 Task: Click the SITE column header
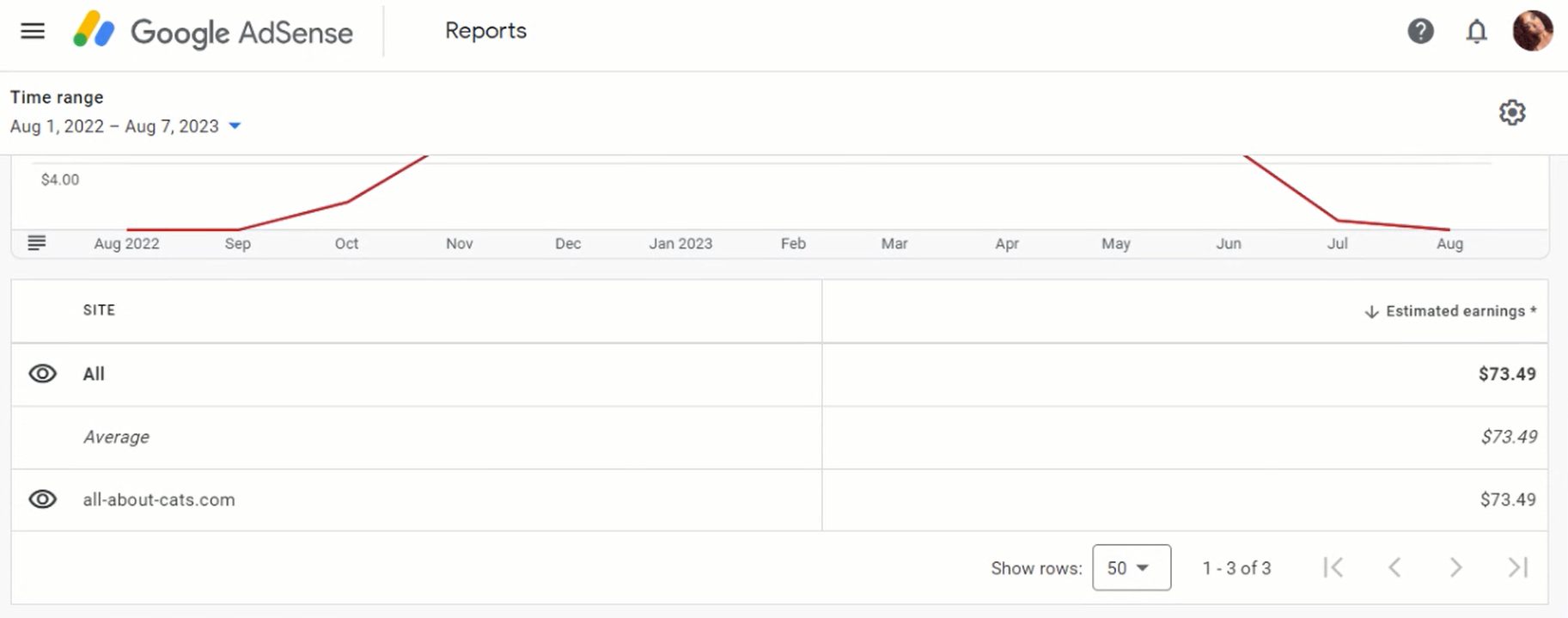tap(99, 310)
